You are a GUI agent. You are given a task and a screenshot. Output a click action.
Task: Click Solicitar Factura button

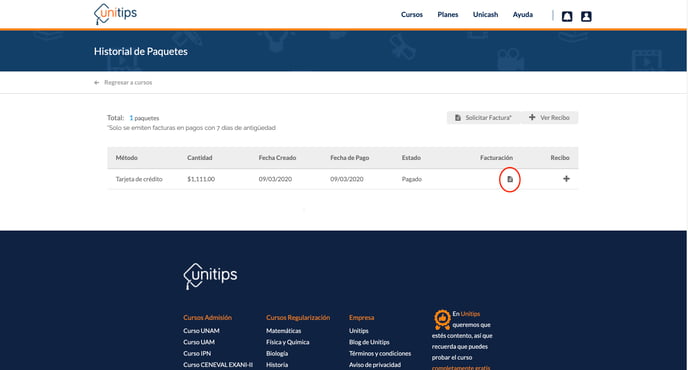click(483, 118)
